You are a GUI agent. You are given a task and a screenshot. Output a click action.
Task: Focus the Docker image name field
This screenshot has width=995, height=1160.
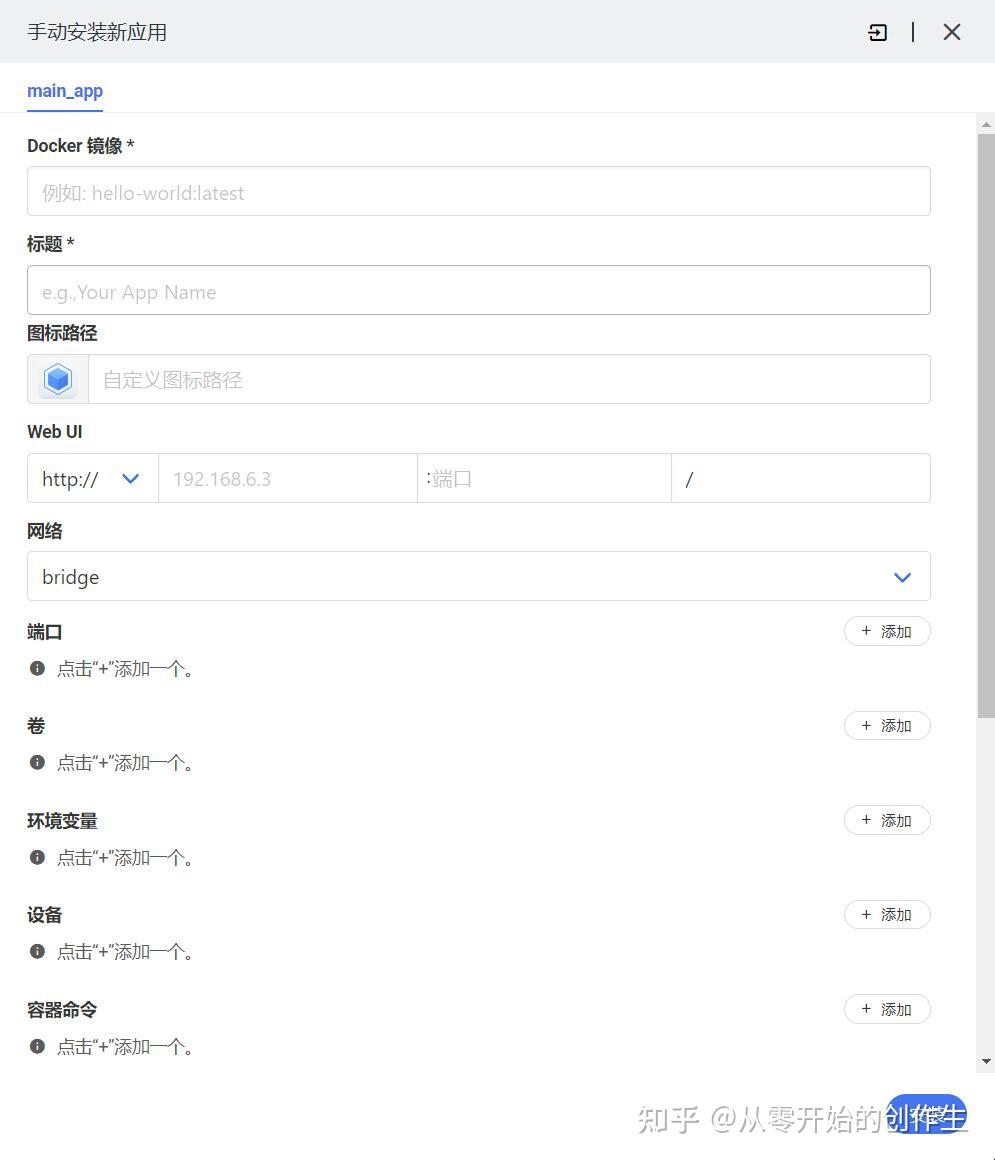pyautogui.click(x=478, y=192)
